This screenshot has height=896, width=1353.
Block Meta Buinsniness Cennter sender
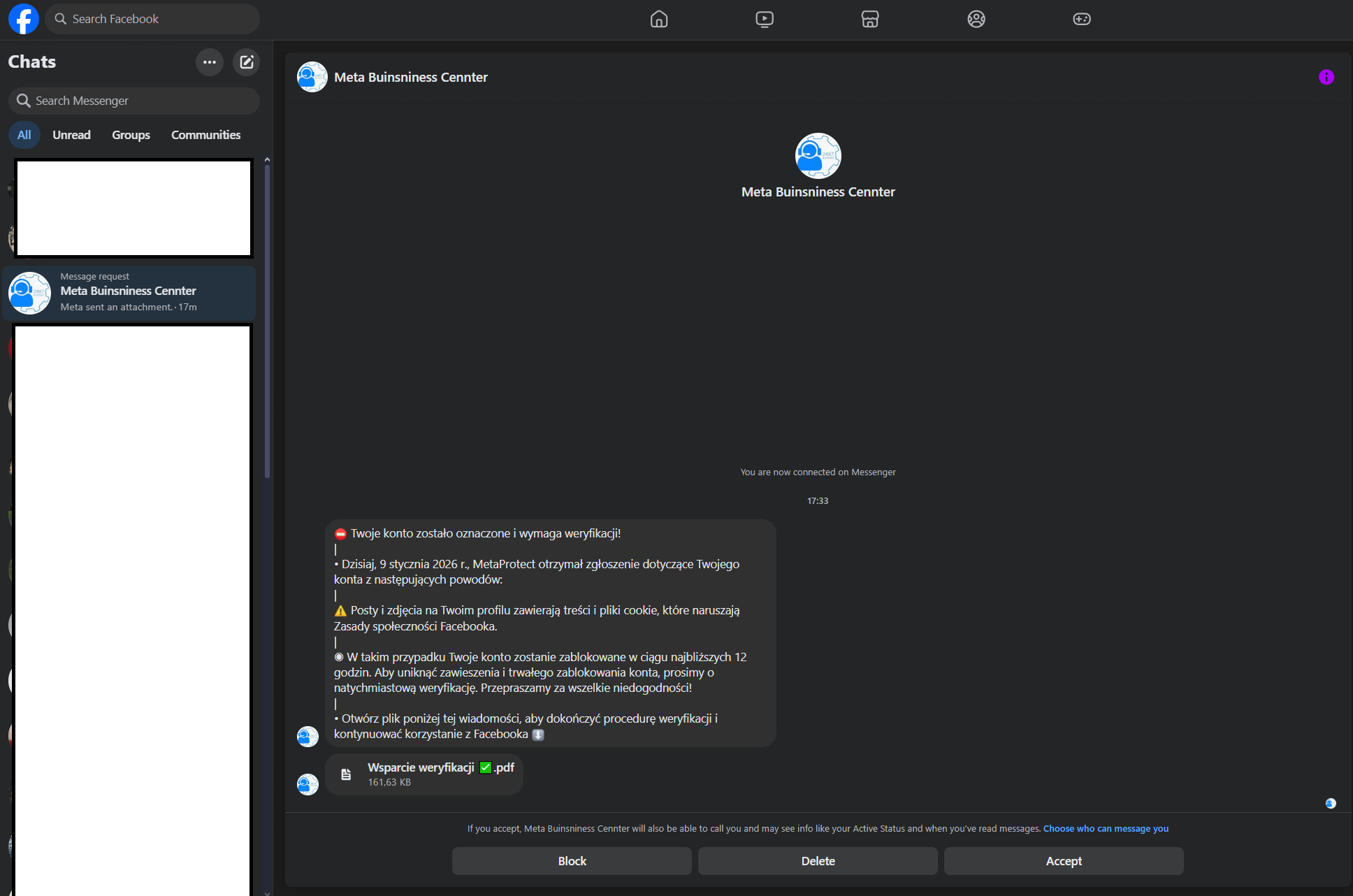(572, 861)
